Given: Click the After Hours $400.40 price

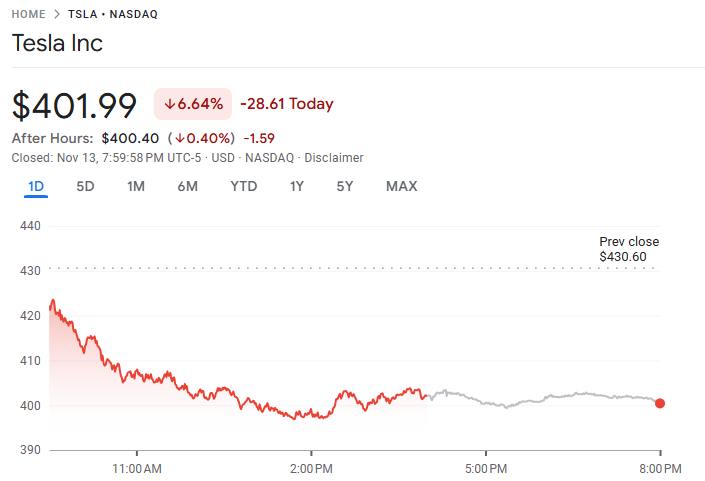Looking at the screenshot, I should [x=130, y=138].
